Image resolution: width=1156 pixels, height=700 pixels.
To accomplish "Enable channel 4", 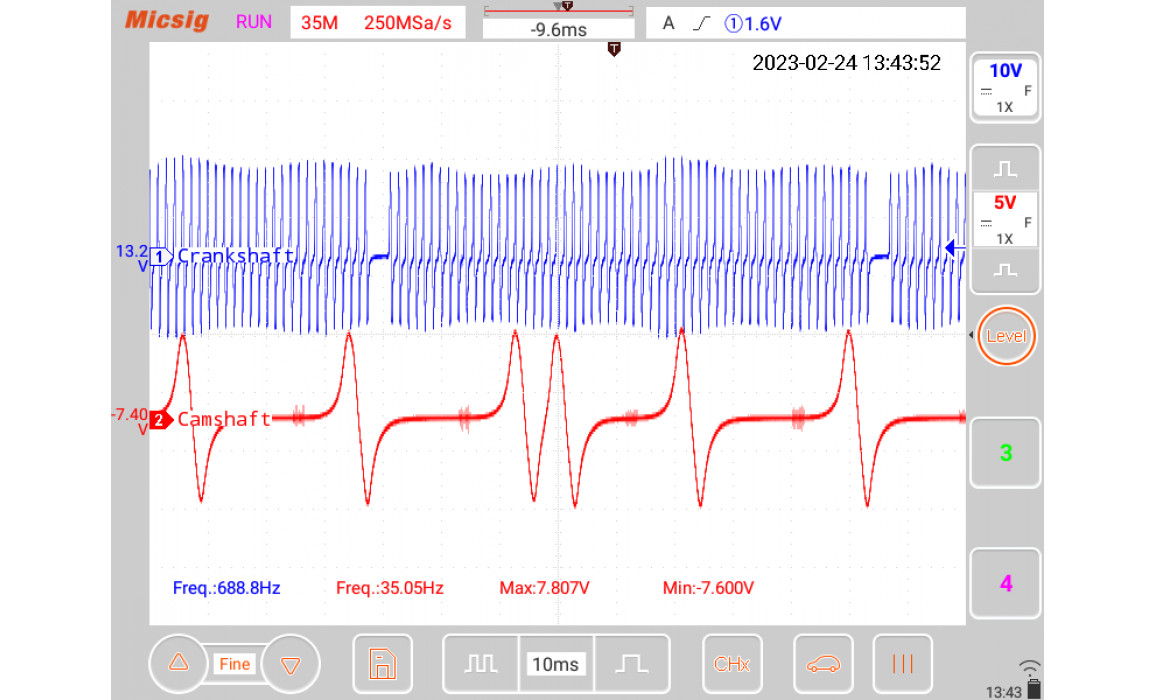I will point(1005,583).
